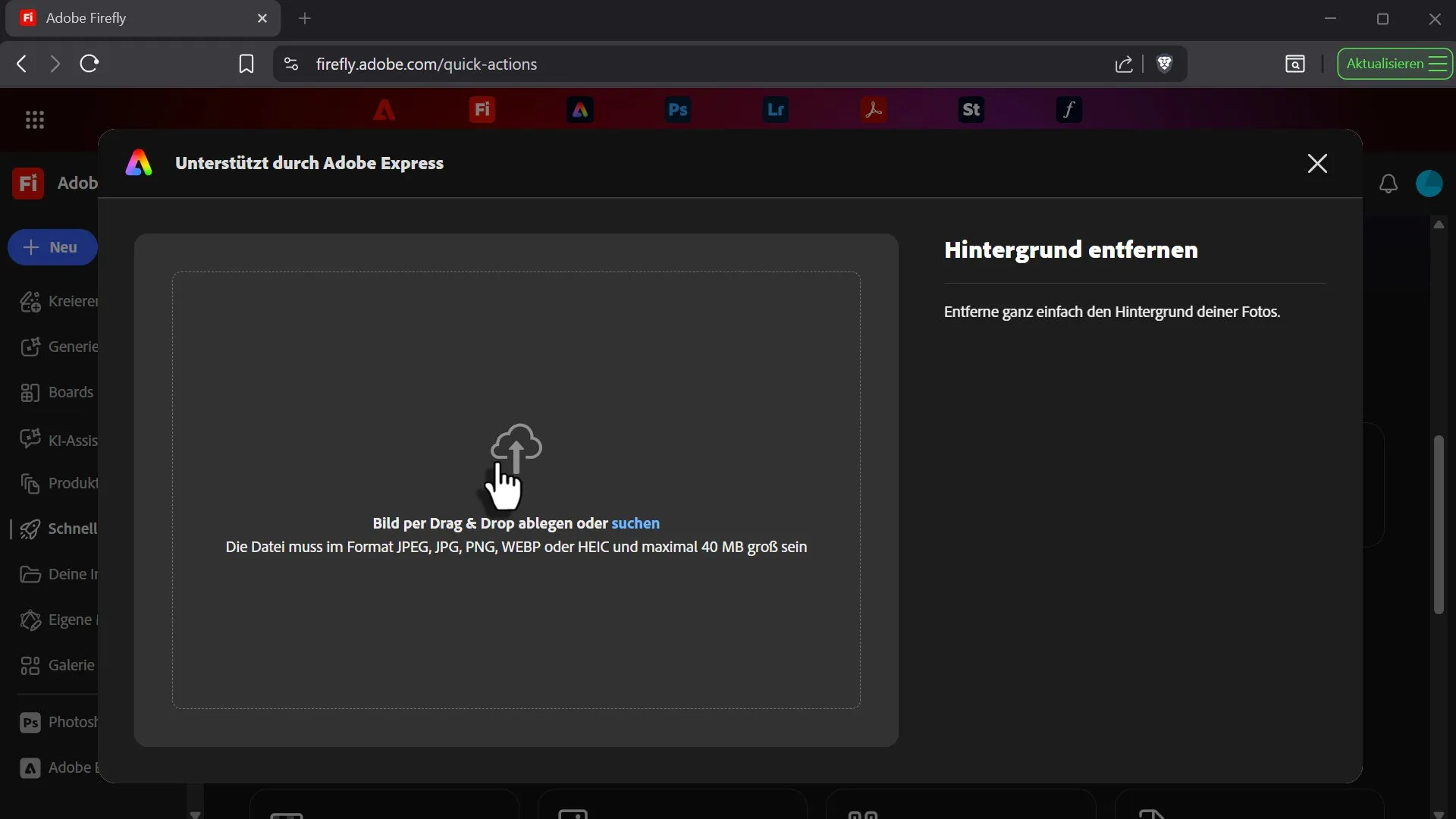Open Generieren in the sidebar

[59, 347]
